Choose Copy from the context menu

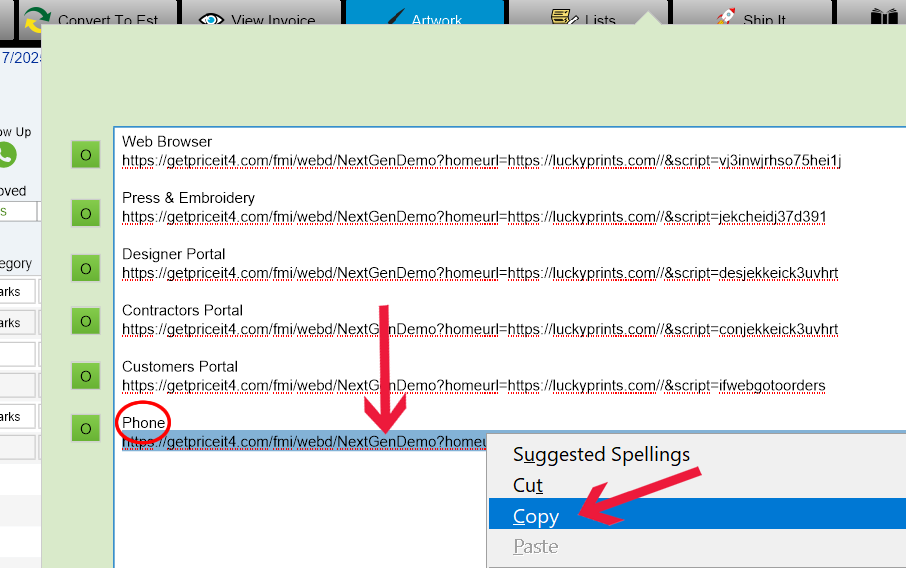click(x=697, y=515)
